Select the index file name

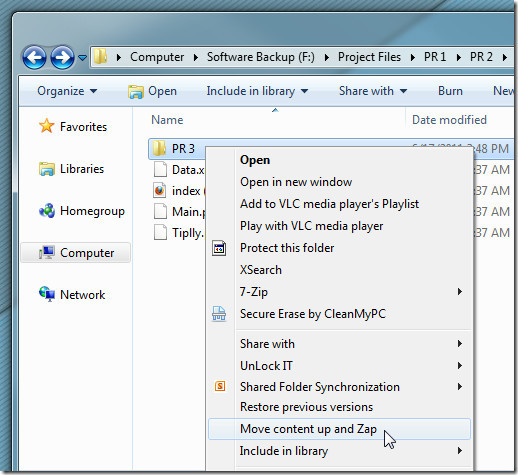tap(186, 191)
